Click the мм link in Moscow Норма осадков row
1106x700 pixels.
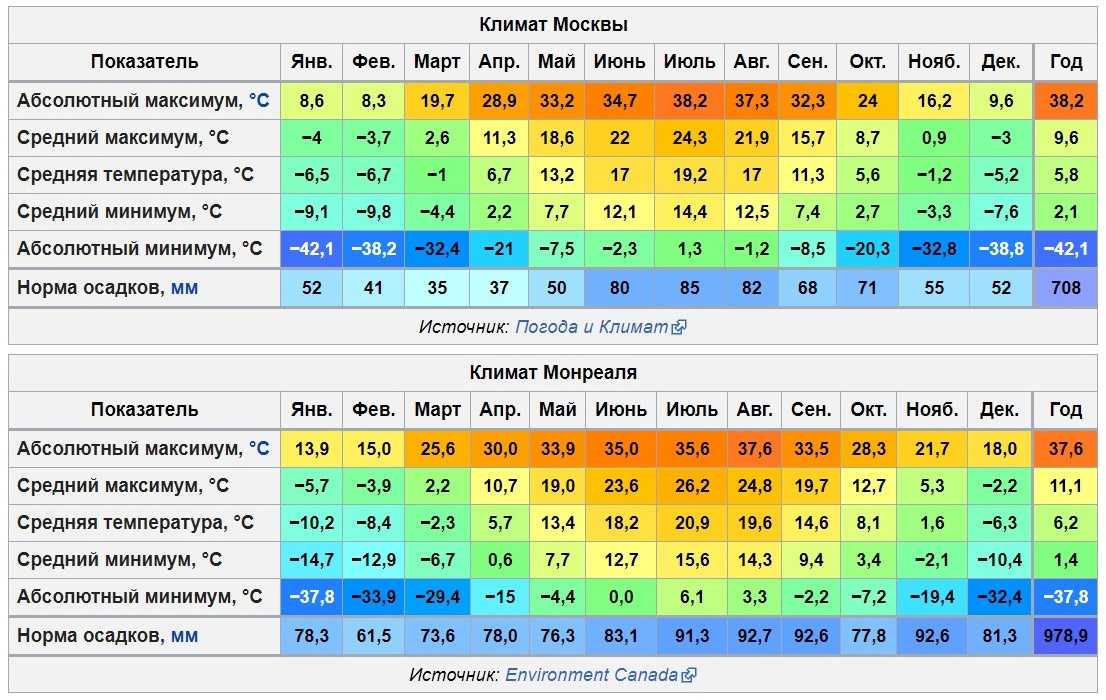[x=184, y=287]
